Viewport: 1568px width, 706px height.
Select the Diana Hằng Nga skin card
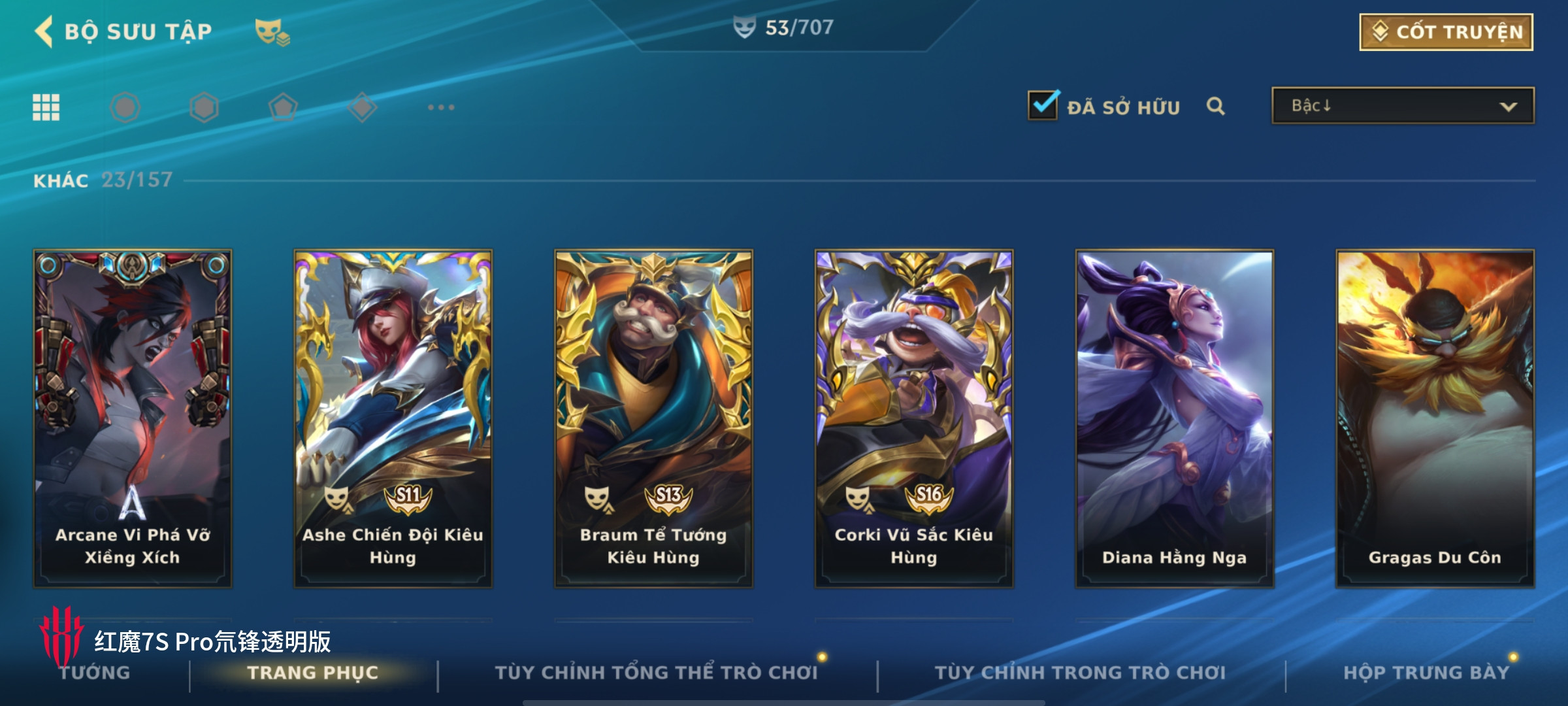pyautogui.click(x=1175, y=418)
